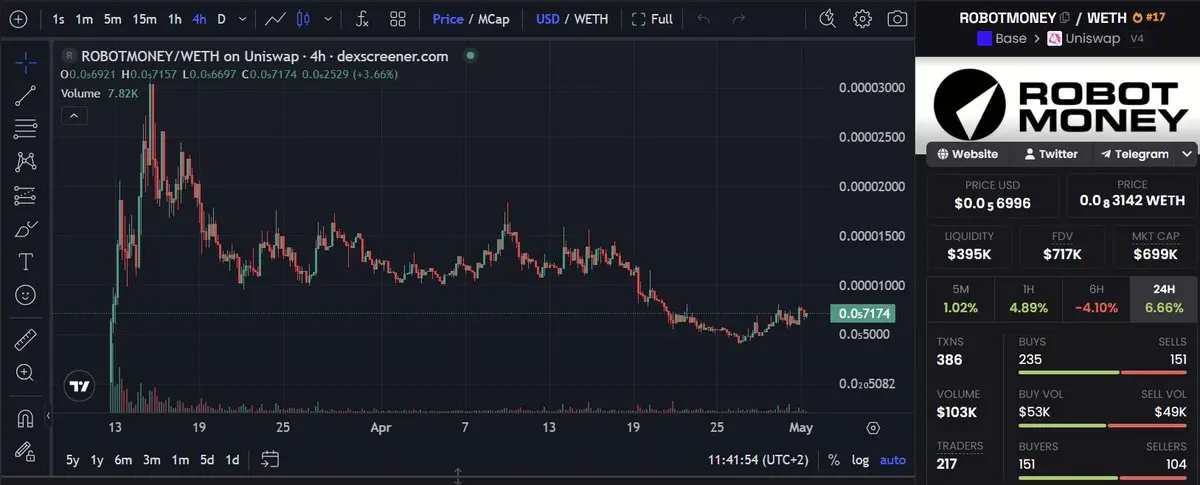Switch chart quote to WETH
Viewport: 1200px width, 485px height.
coord(590,18)
